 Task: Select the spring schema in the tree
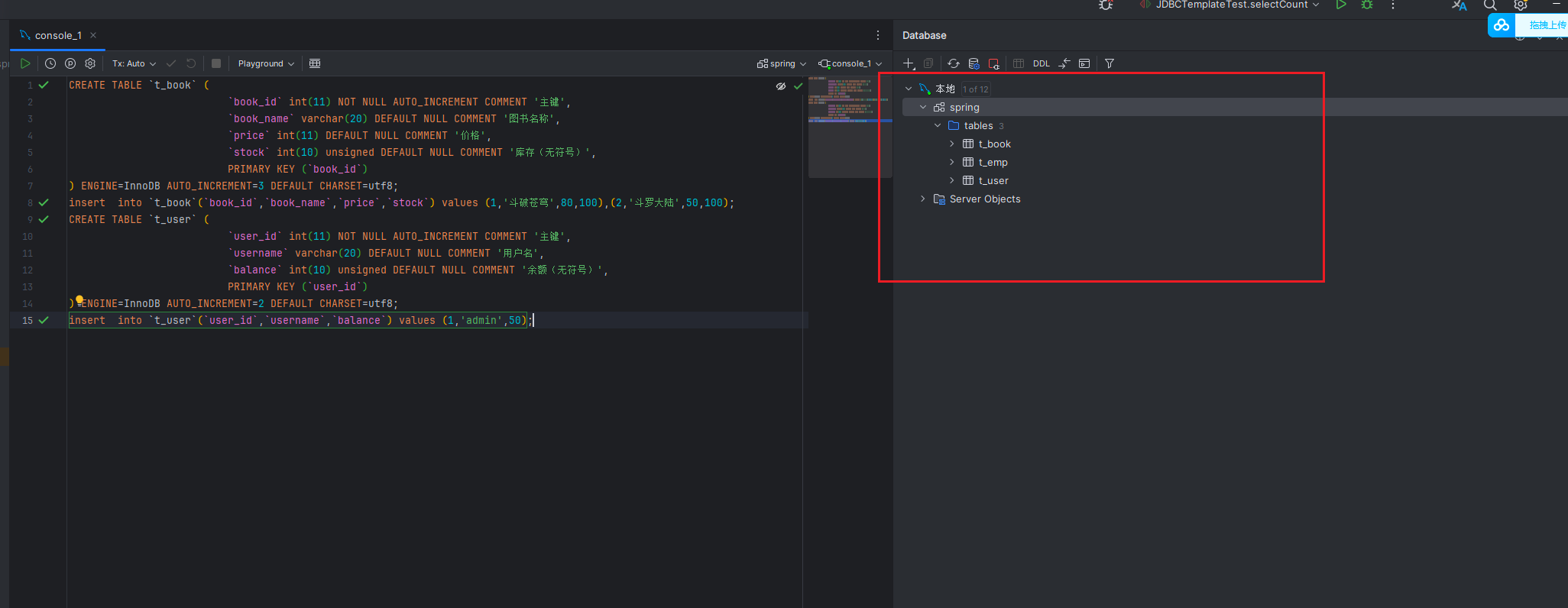coord(964,107)
